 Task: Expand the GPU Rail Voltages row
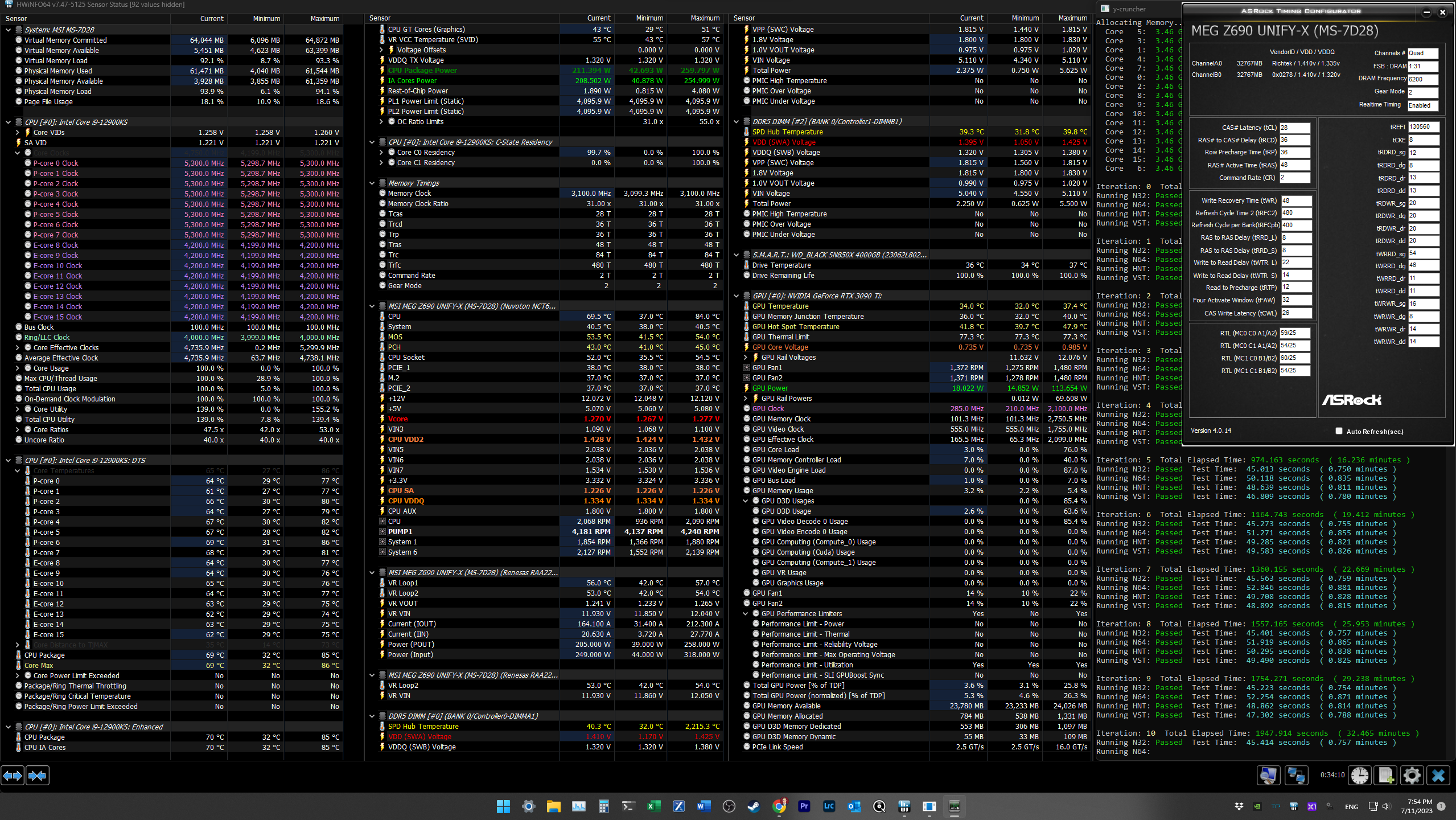click(746, 358)
